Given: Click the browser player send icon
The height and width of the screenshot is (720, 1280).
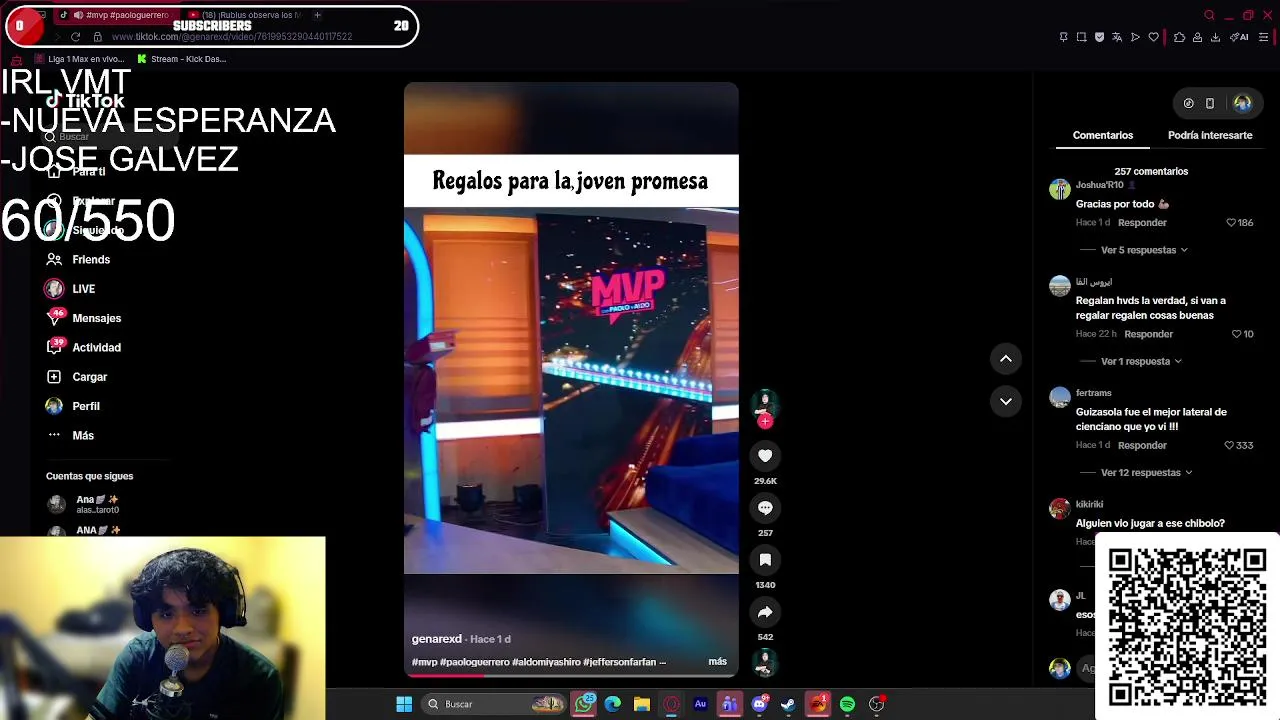Looking at the screenshot, I should pyautogui.click(x=1135, y=37).
